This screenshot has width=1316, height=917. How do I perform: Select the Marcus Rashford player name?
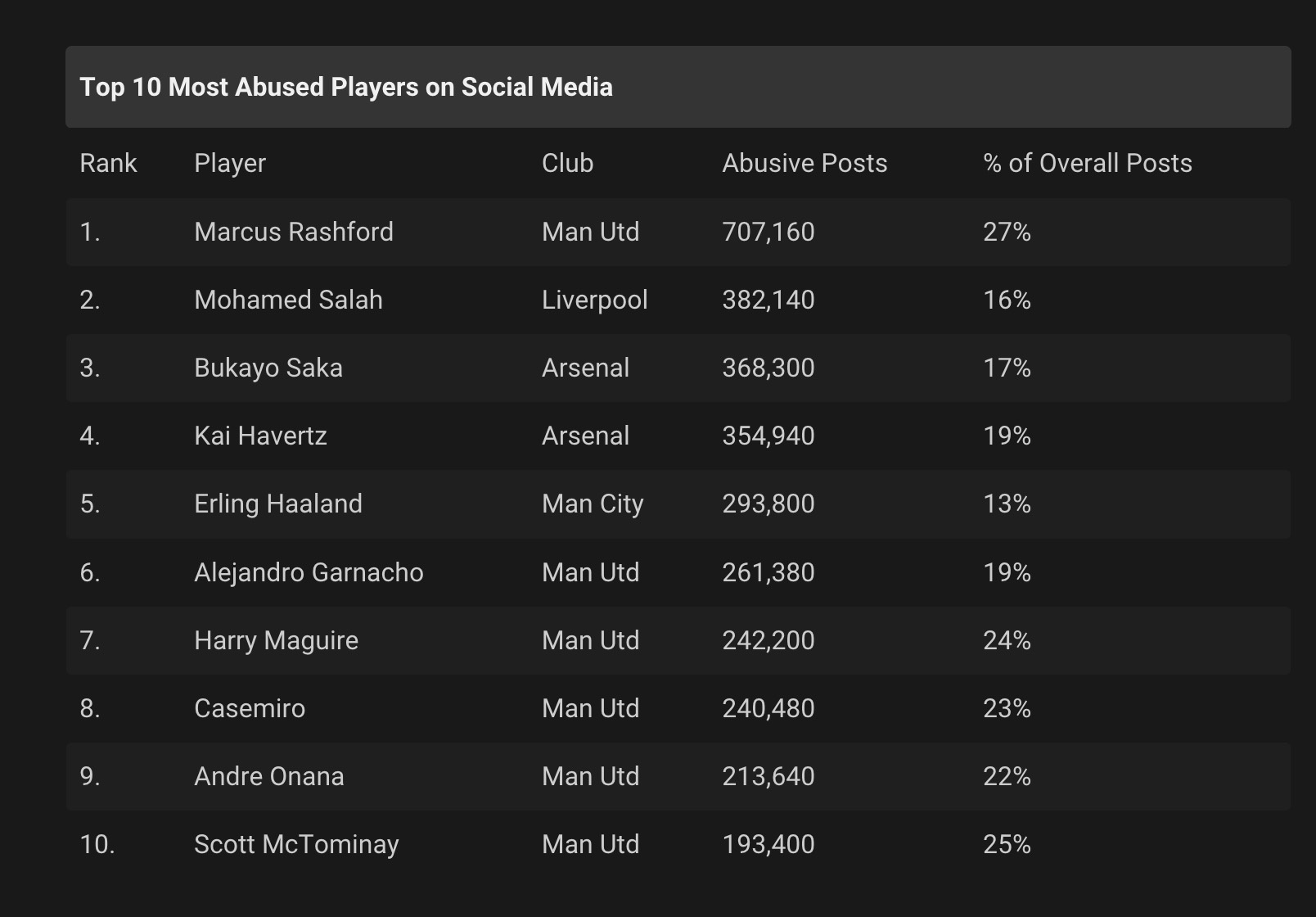pos(293,232)
